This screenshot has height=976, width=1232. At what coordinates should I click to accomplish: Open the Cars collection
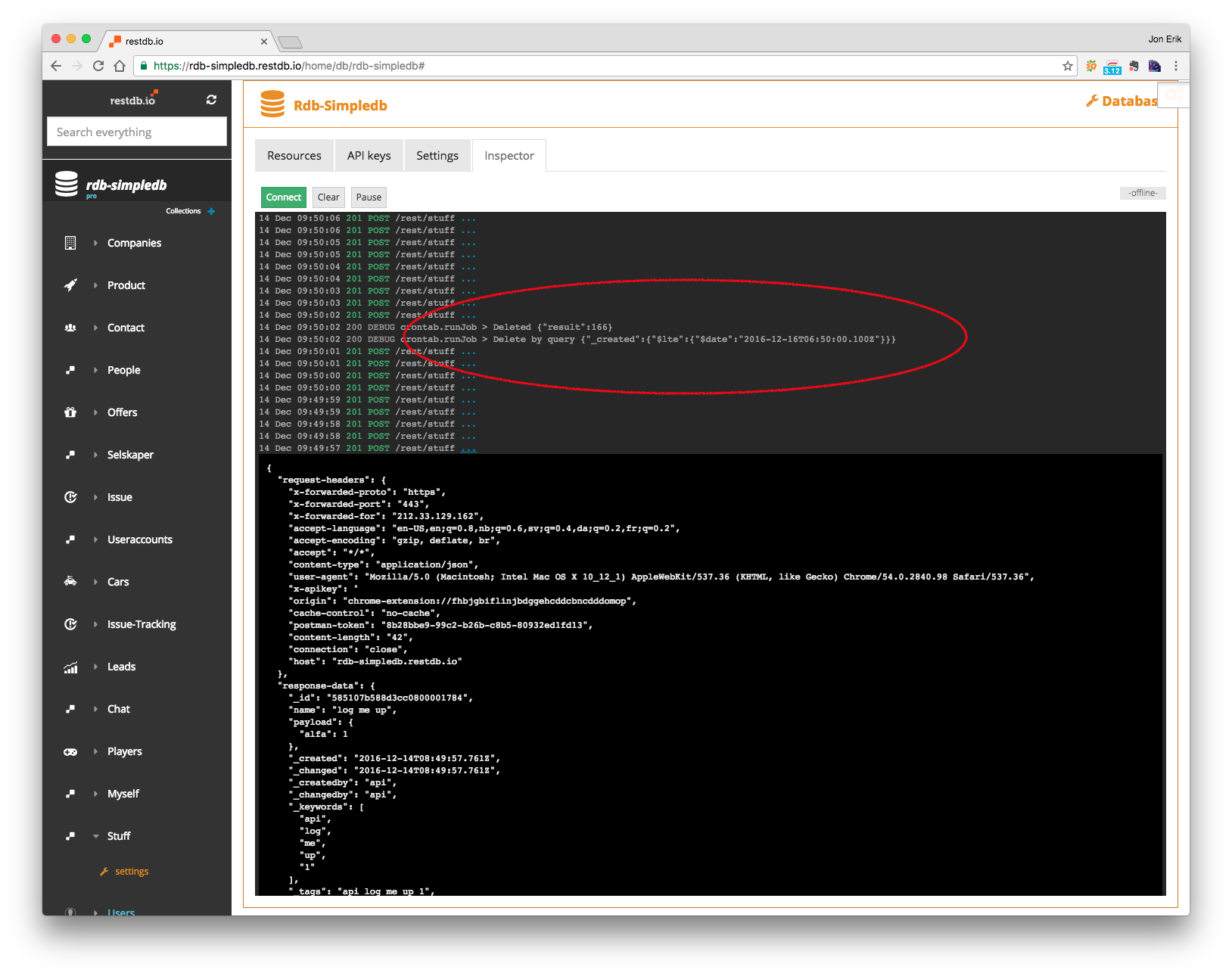(118, 582)
